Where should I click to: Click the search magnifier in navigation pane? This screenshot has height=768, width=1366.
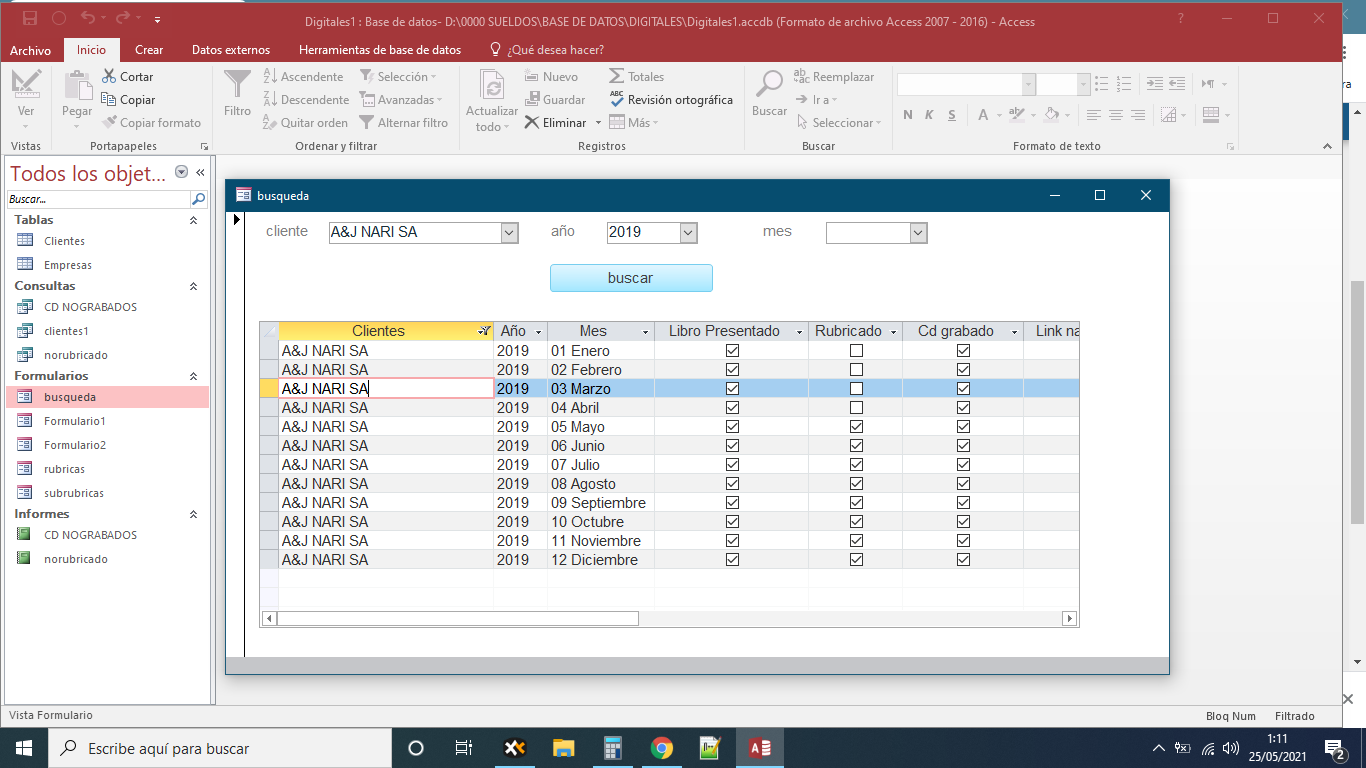tap(198, 199)
